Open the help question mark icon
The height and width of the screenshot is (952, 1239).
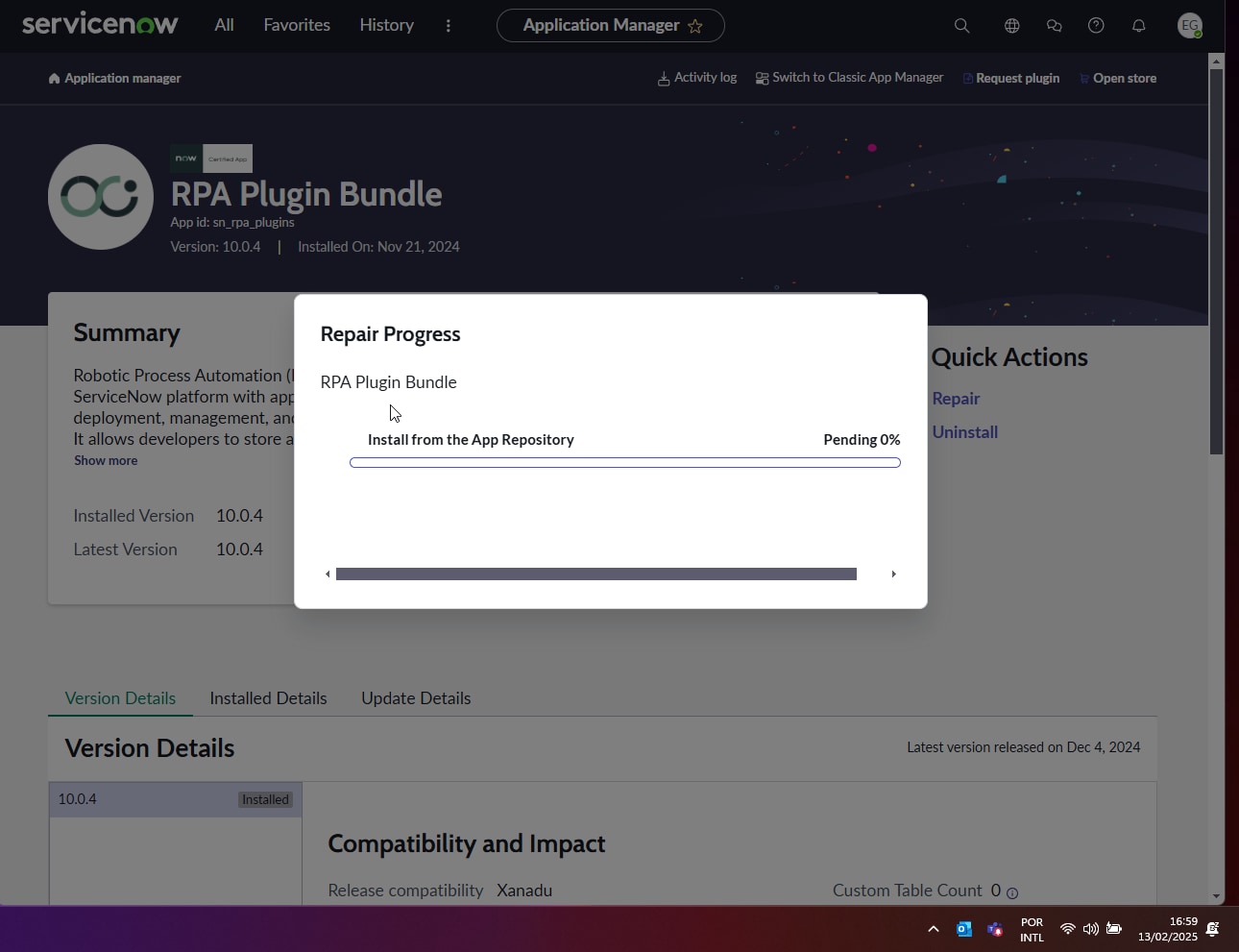1096,26
